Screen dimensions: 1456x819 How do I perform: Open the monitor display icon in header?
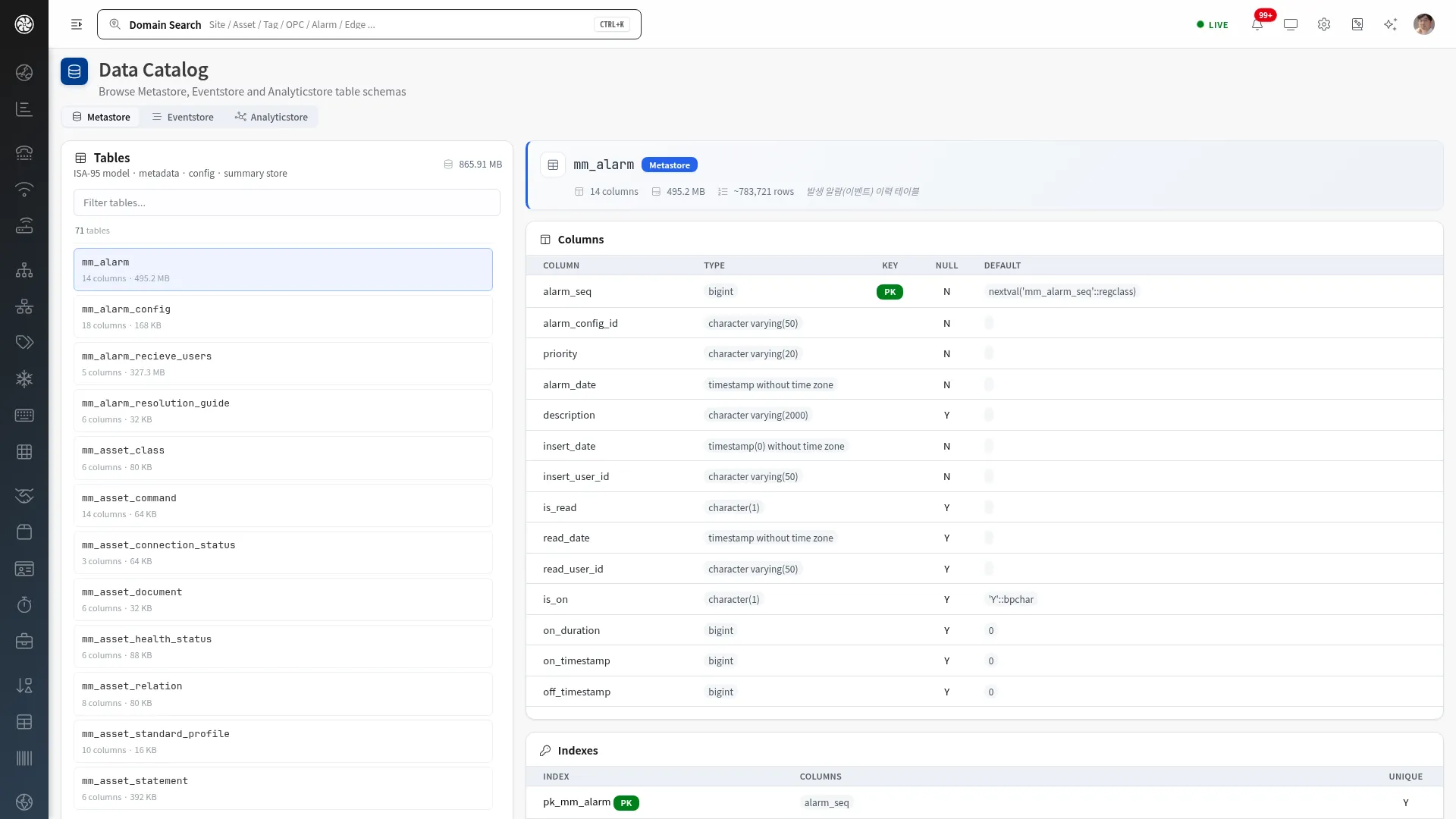(1291, 24)
